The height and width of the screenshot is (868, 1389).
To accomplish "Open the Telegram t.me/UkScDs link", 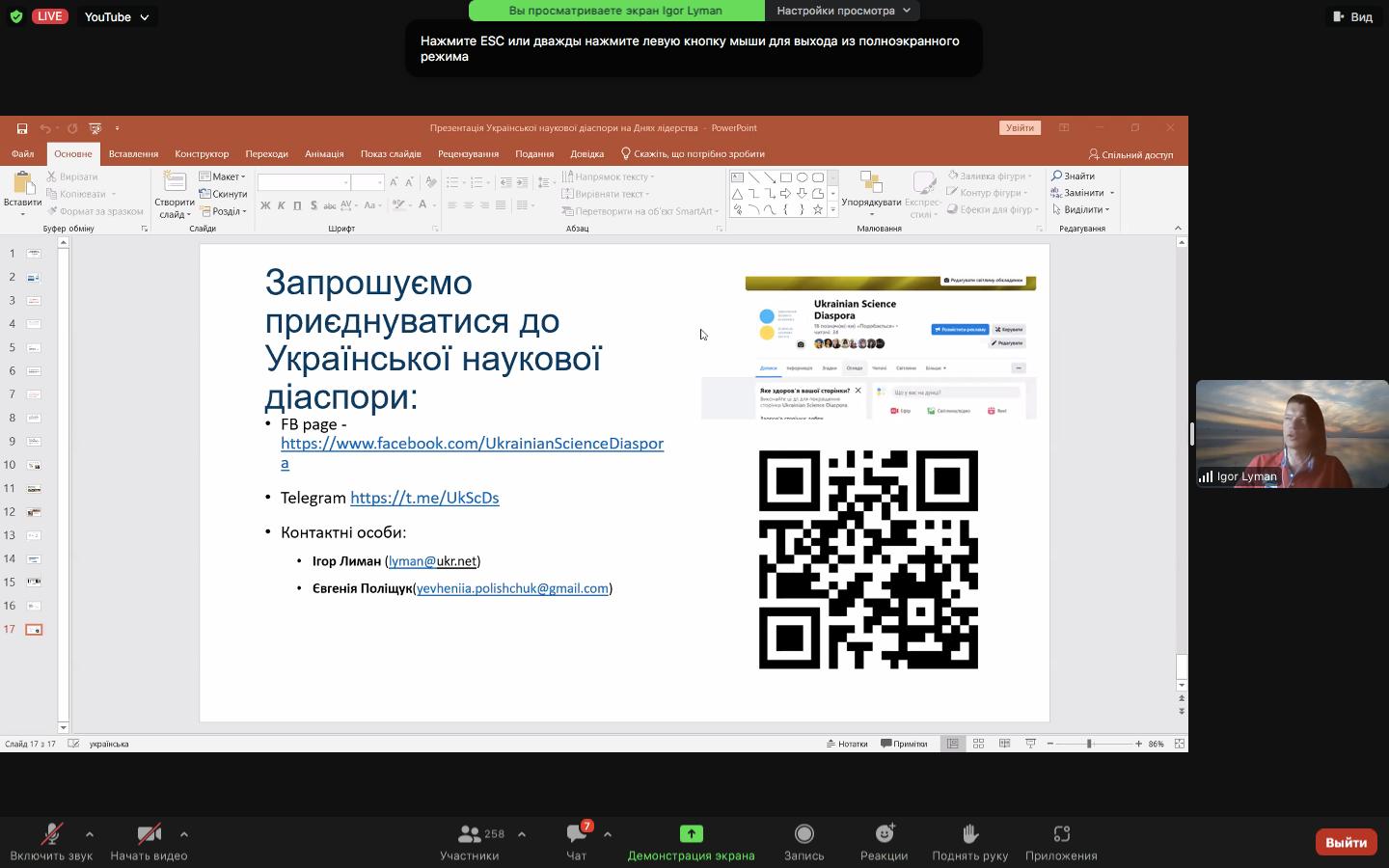I will [x=424, y=498].
